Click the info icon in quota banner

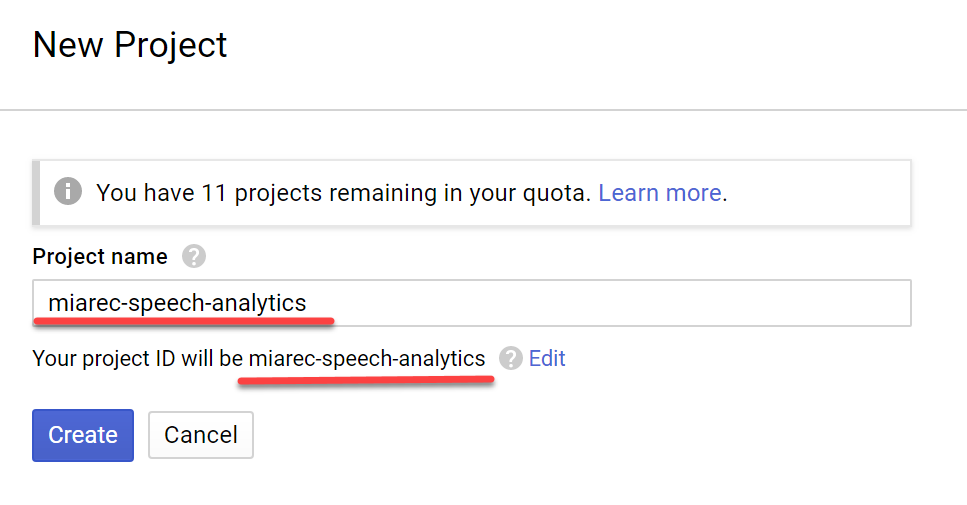(68, 191)
